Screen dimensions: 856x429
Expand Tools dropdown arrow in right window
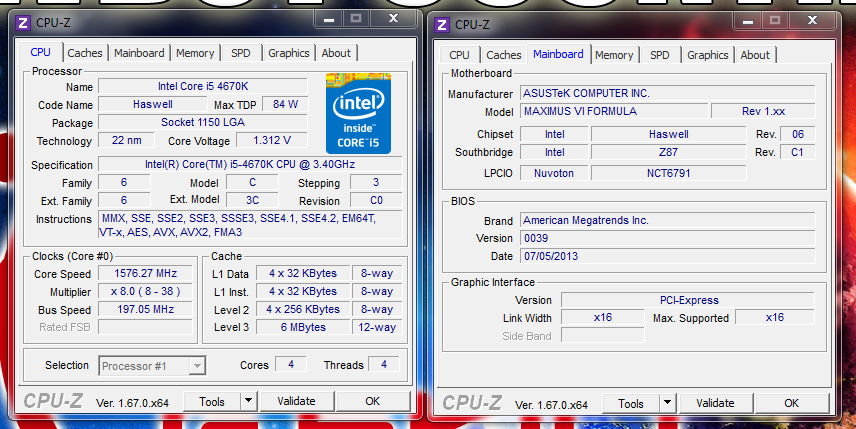point(667,403)
